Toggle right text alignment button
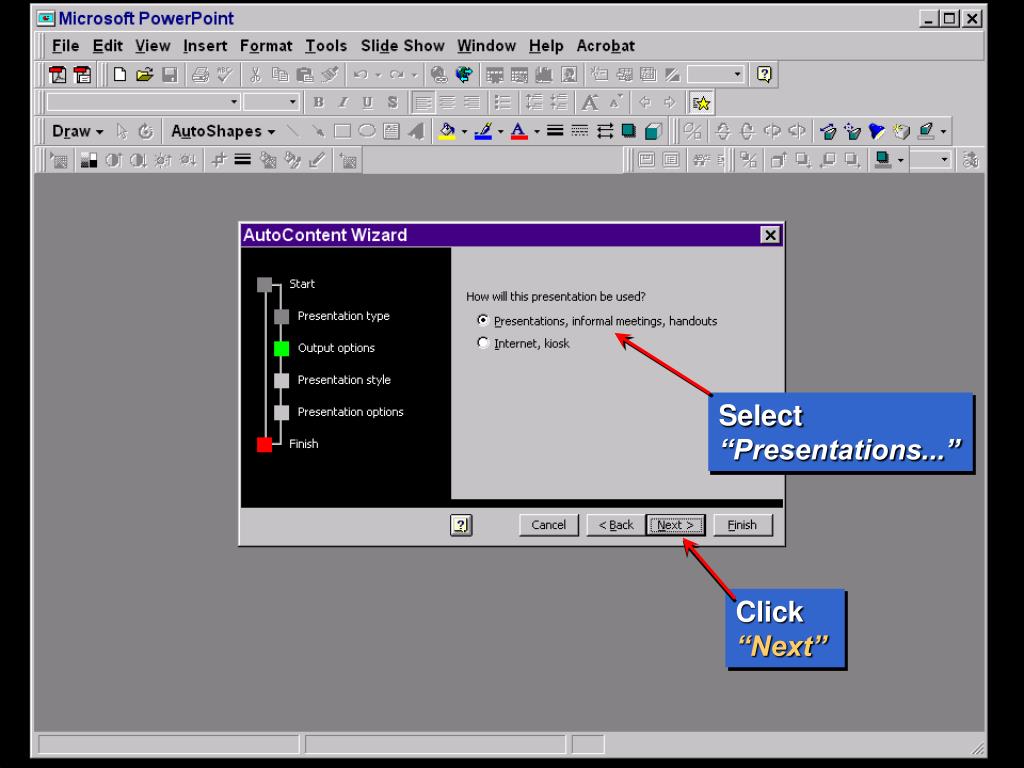Screen dimensions: 1024x768 [472, 103]
